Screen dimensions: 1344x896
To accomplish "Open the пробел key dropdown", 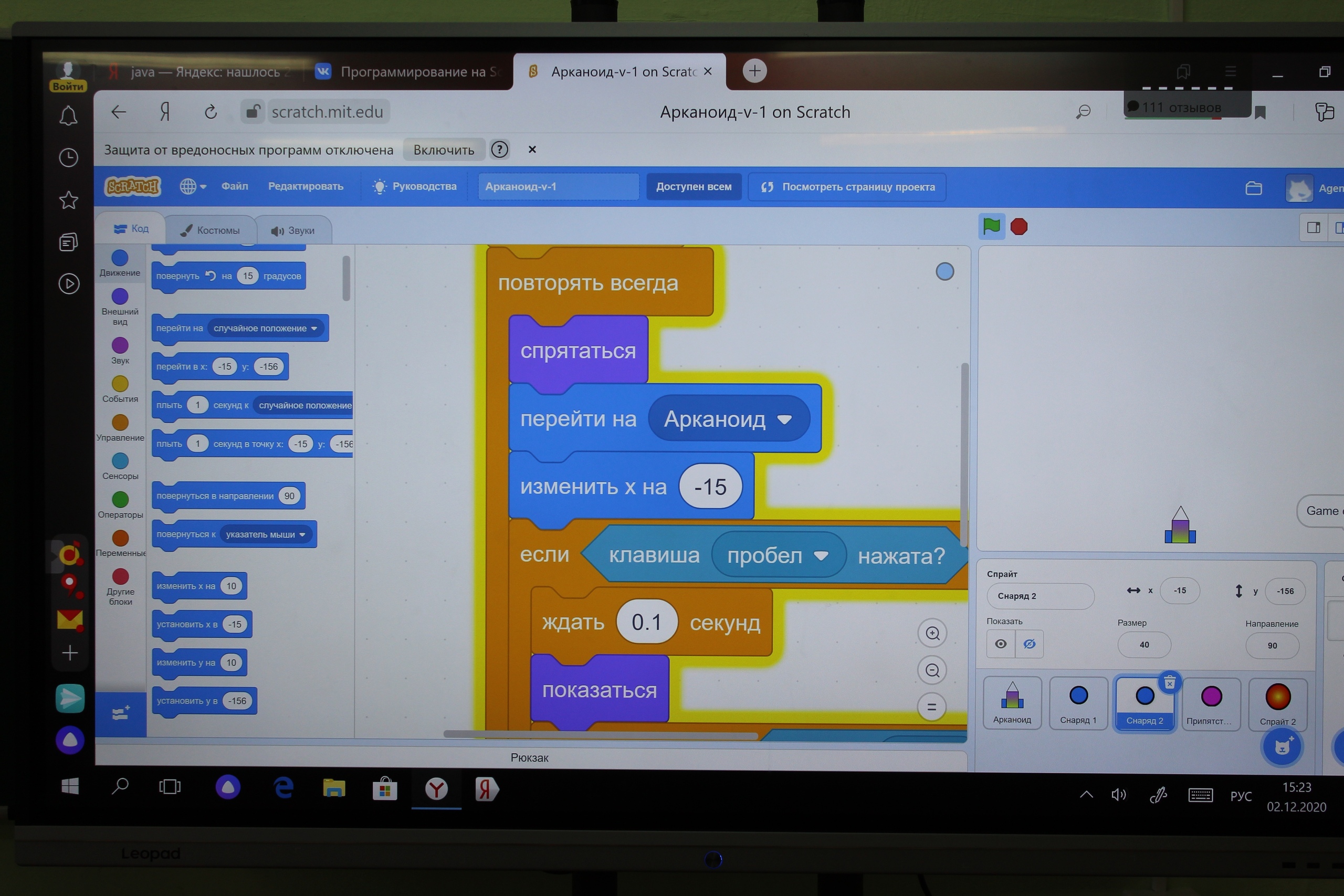I will (821, 556).
